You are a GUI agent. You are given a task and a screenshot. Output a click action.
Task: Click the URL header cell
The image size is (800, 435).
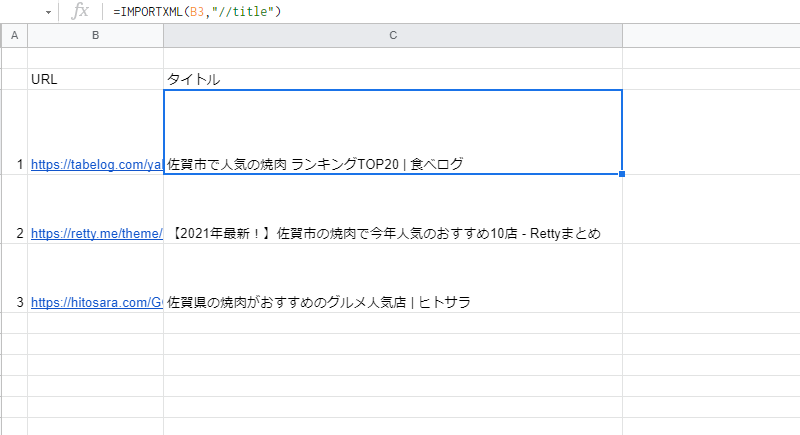click(95, 79)
